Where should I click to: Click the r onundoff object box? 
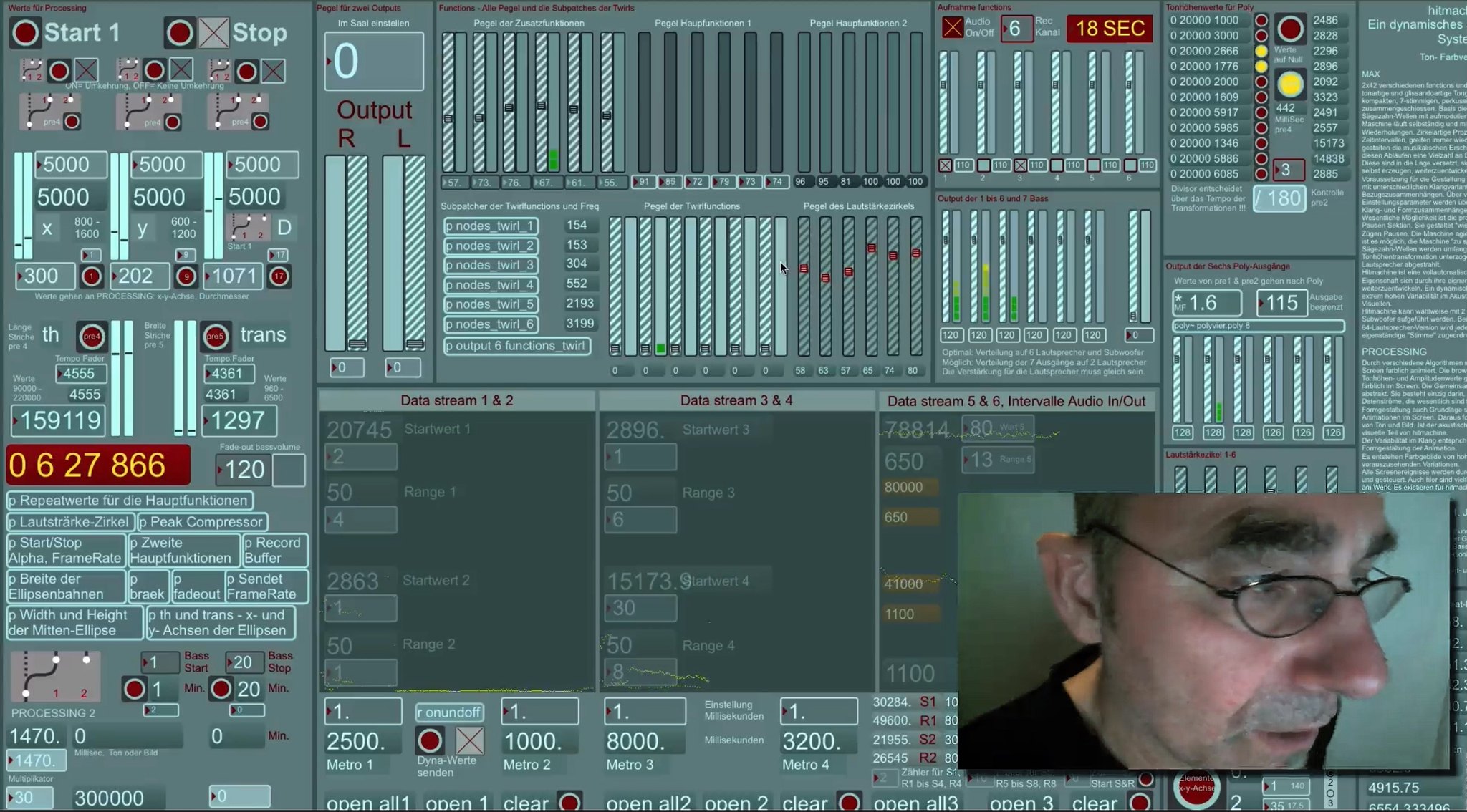(450, 712)
